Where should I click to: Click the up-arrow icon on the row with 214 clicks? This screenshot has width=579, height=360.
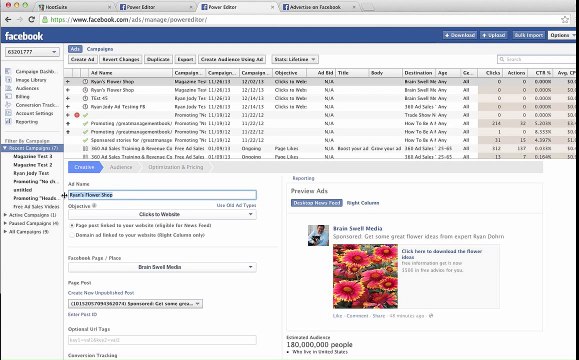click(68, 123)
